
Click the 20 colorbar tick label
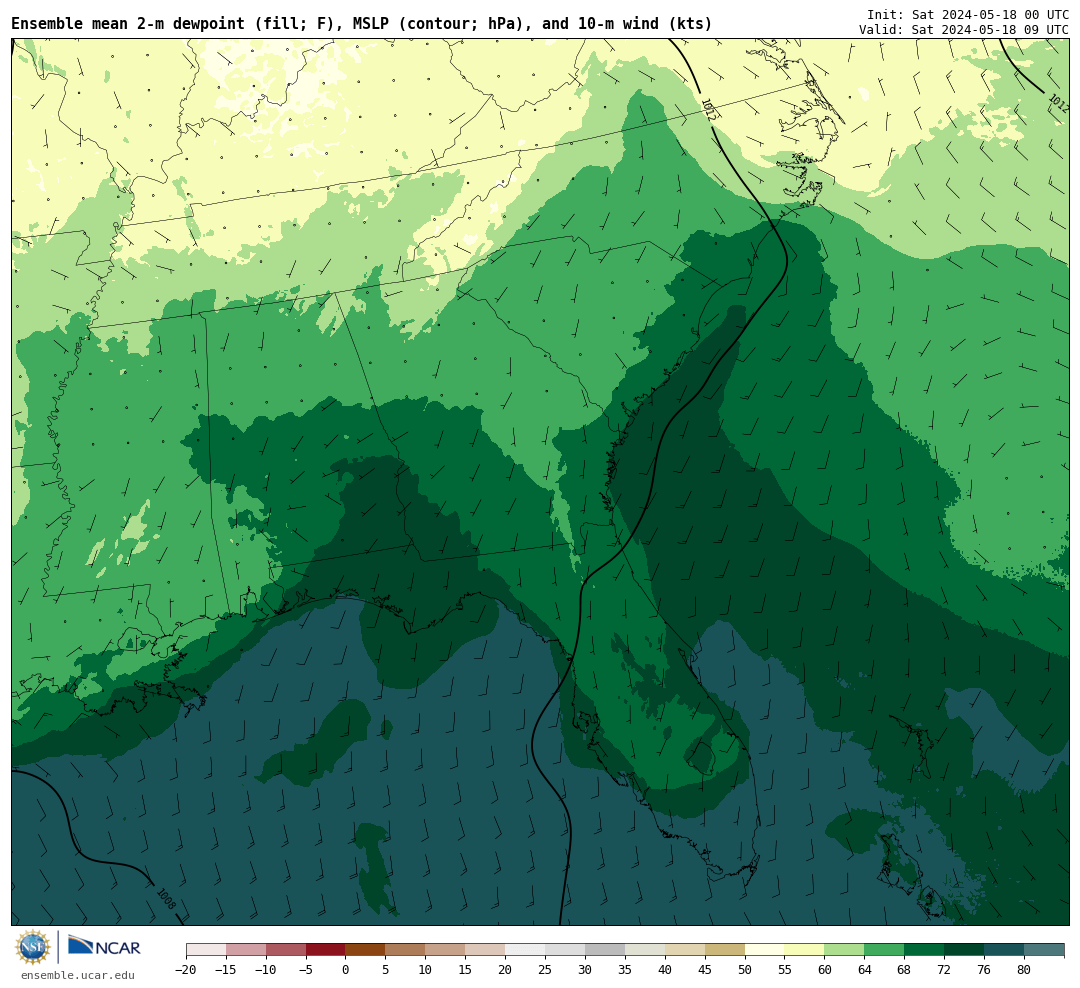pyautogui.click(x=505, y=970)
